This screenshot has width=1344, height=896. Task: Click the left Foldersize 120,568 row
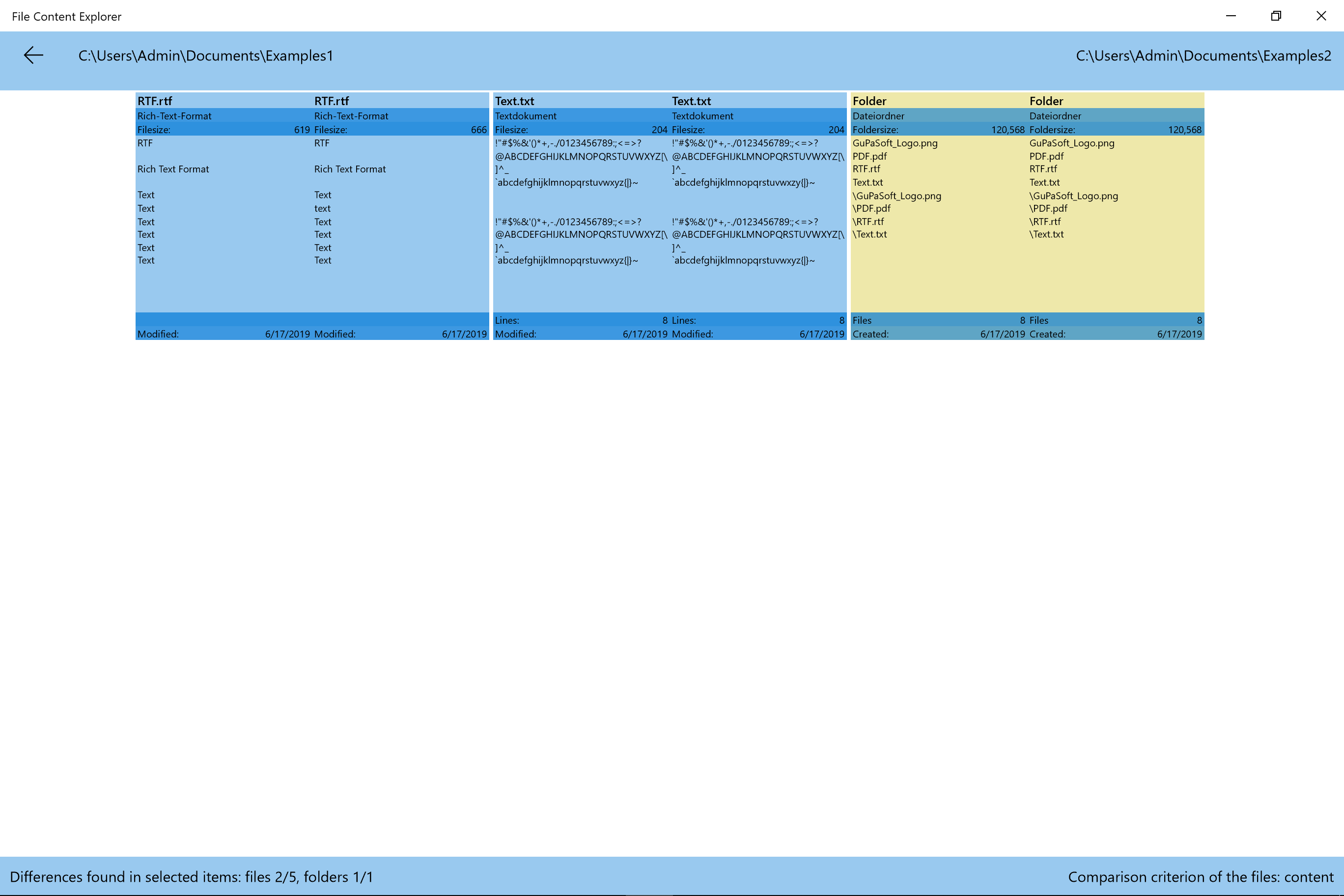pos(938,130)
